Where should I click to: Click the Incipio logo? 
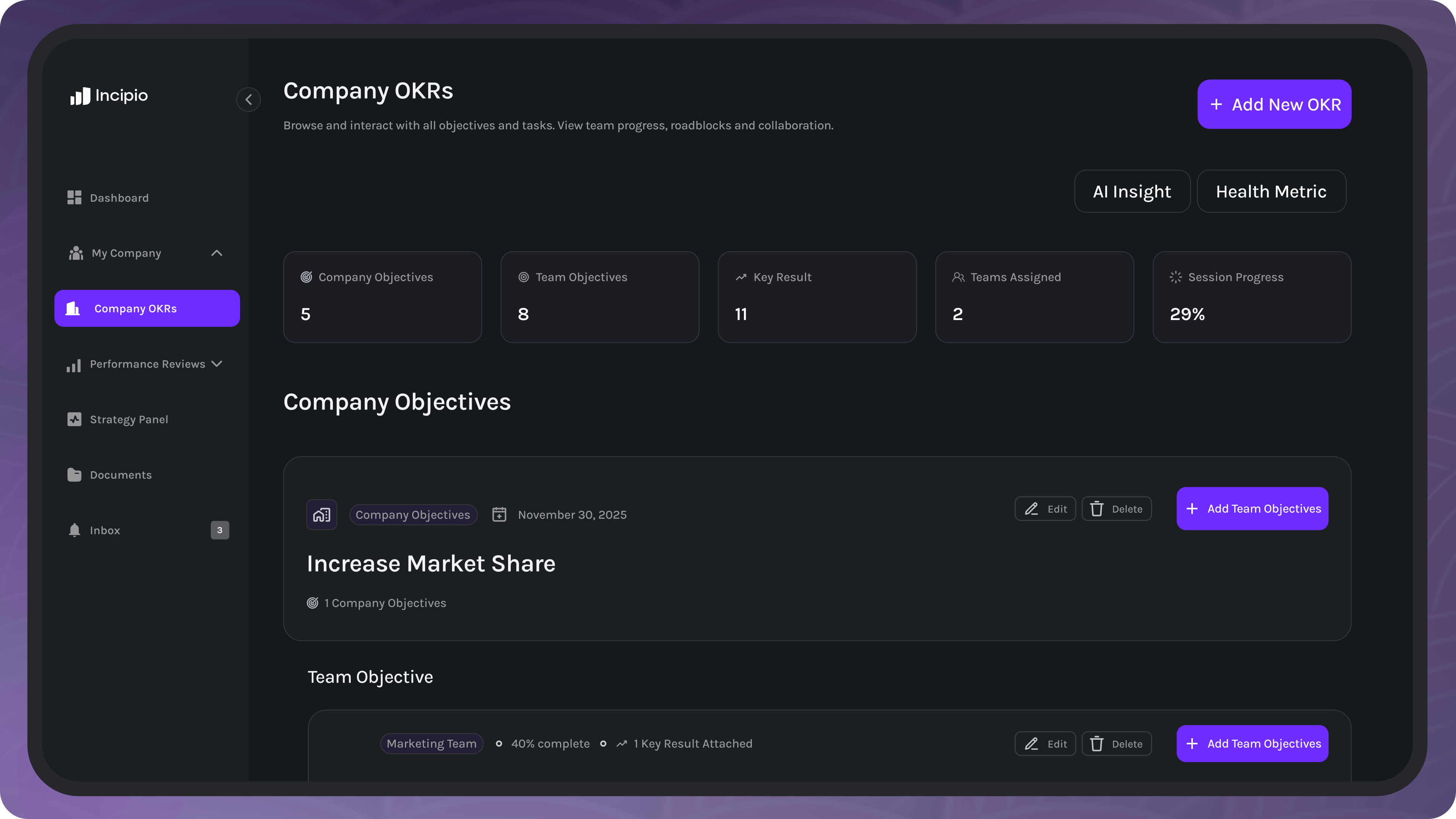(x=108, y=96)
